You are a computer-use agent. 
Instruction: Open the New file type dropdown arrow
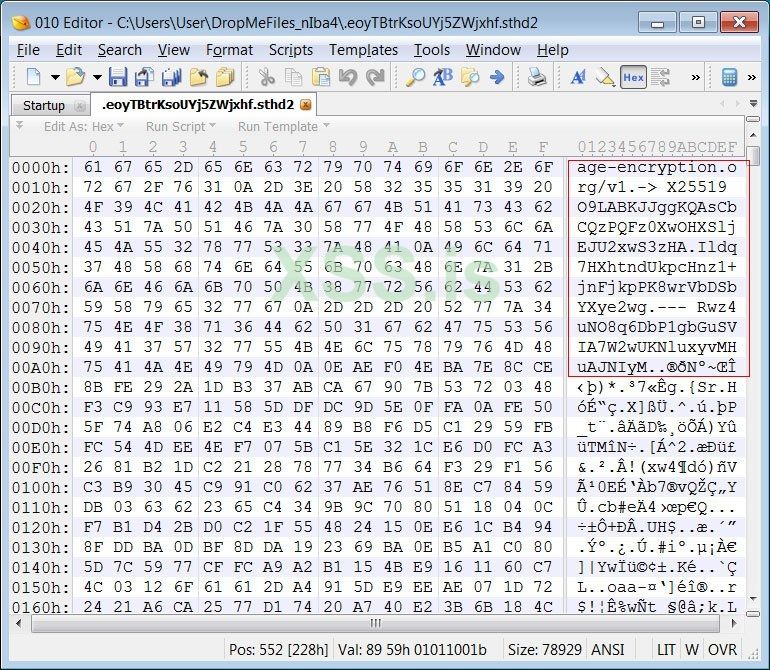55,77
